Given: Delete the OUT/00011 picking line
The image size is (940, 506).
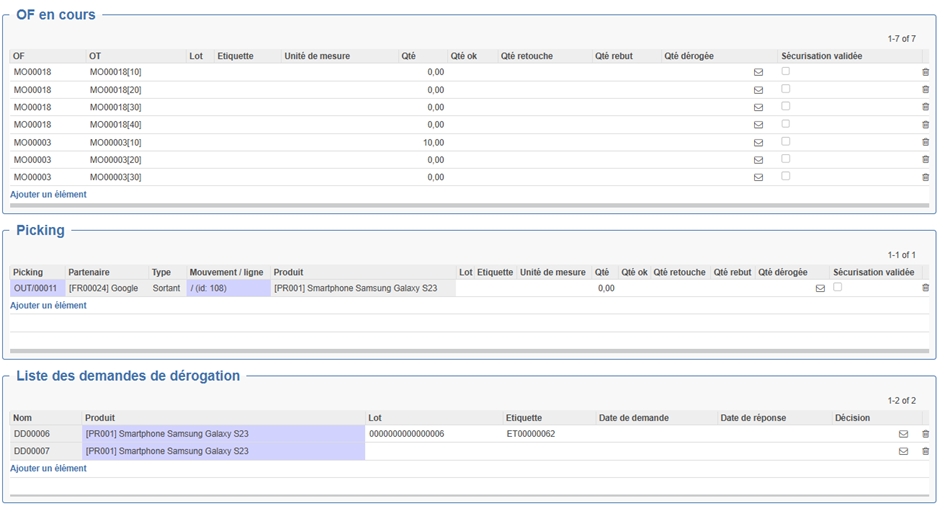Looking at the screenshot, I should click(925, 288).
